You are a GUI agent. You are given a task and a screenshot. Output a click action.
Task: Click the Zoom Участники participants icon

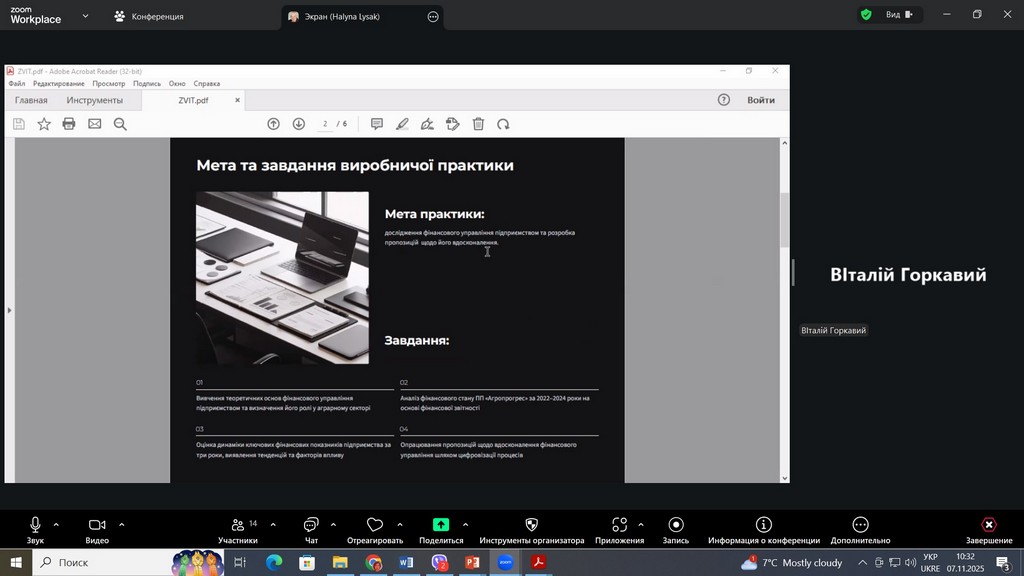tap(238, 525)
